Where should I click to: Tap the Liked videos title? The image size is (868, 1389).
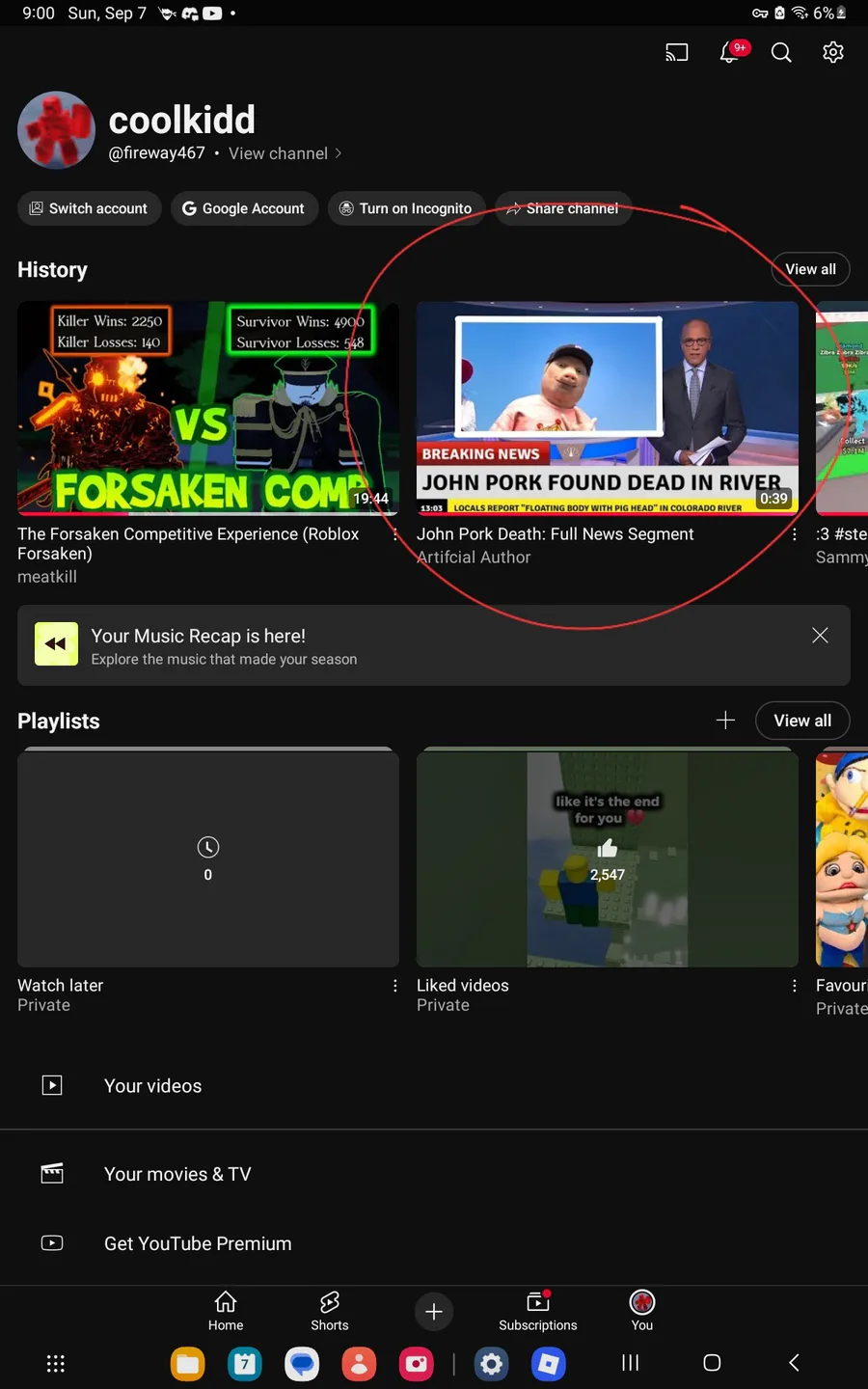coord(463,985)
